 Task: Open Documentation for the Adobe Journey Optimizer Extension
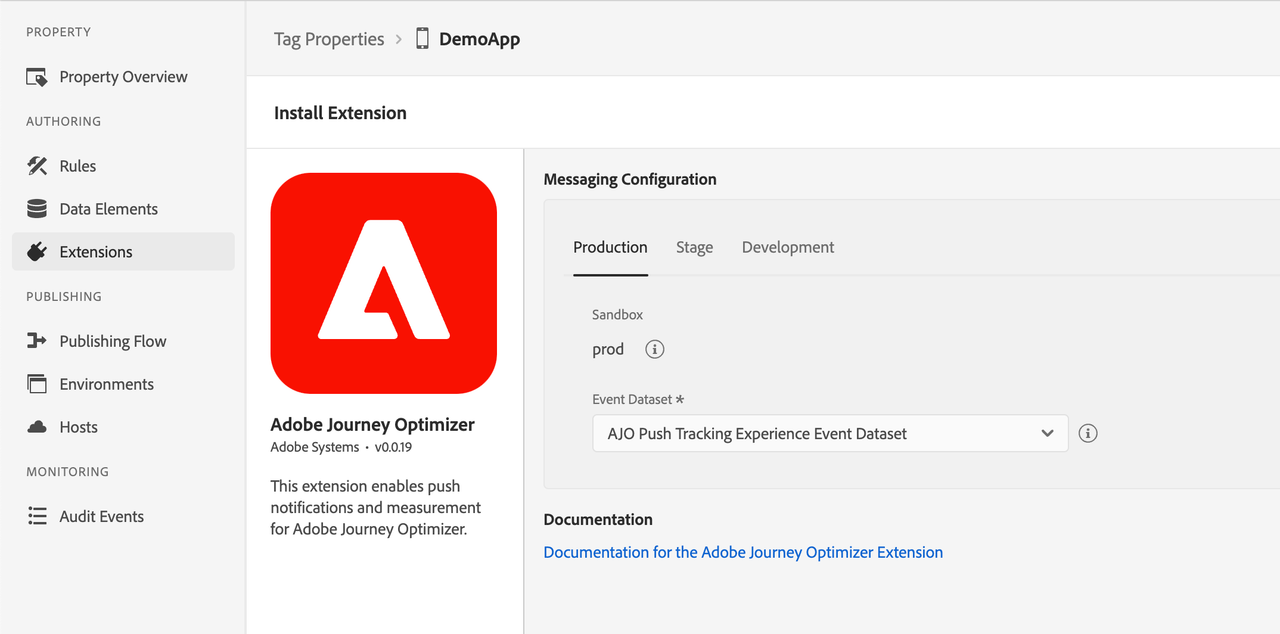[x=743, y=552]
